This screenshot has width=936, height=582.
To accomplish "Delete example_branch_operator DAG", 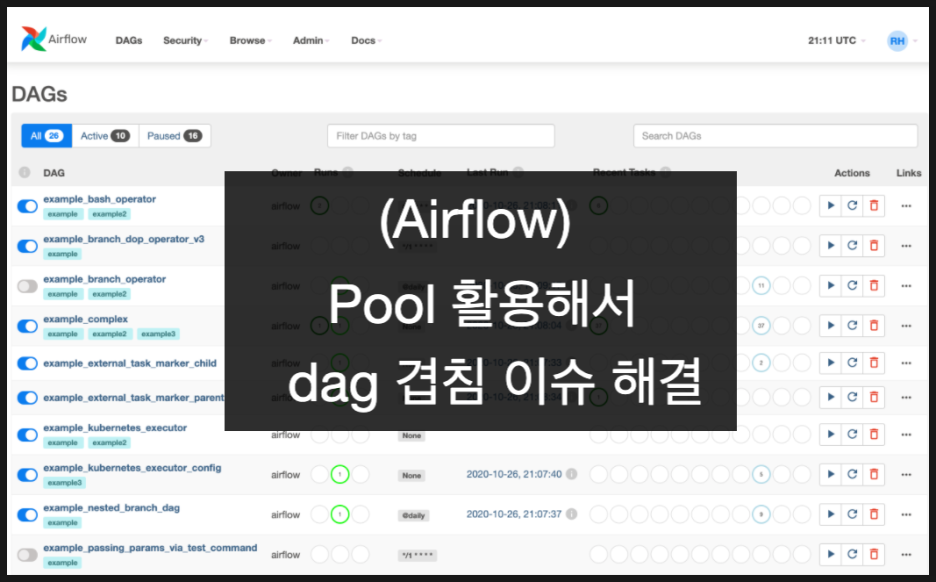I will tap(874, 286).
